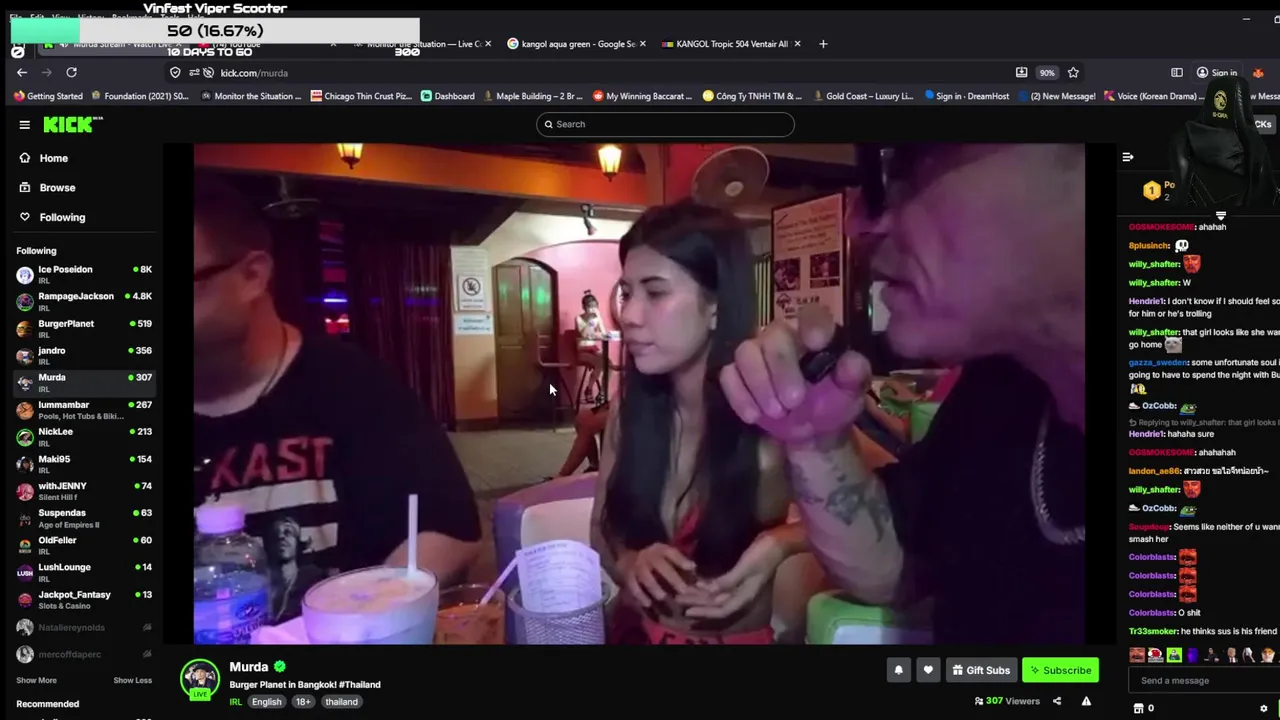Screen dimensions: 1280x720
Task: Open Foundation (2021) bookmark
Action: [x=140, y=96]
